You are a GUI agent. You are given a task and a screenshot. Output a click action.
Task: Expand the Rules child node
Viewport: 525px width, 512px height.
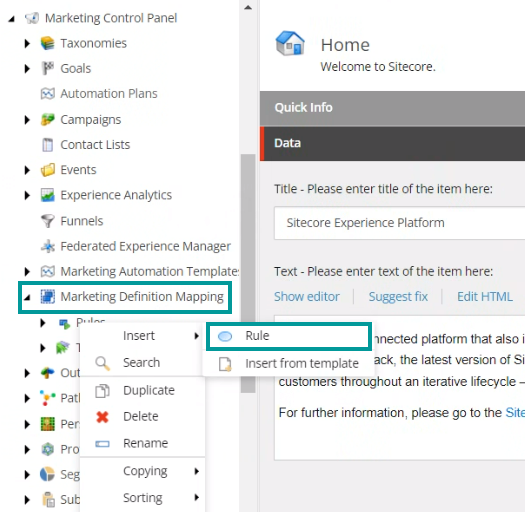(43, 323)
